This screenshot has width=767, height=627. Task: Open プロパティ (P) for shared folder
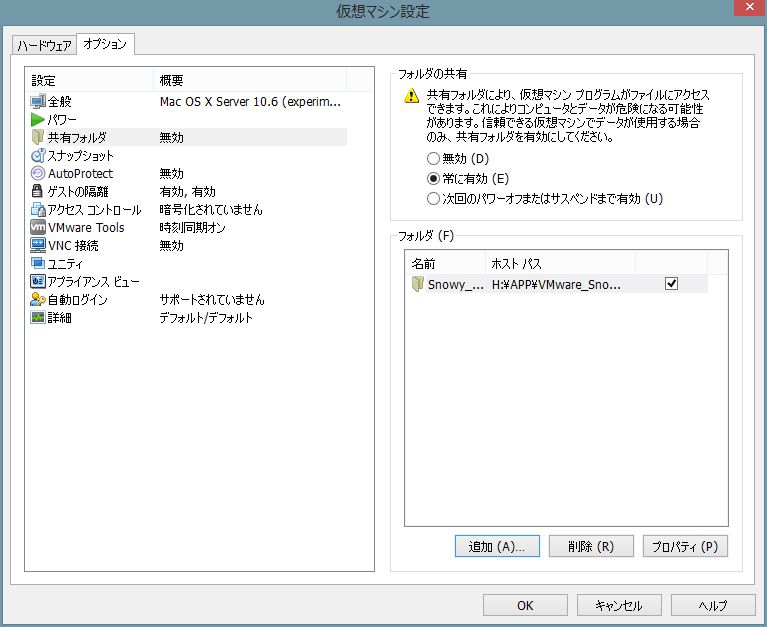685,546
